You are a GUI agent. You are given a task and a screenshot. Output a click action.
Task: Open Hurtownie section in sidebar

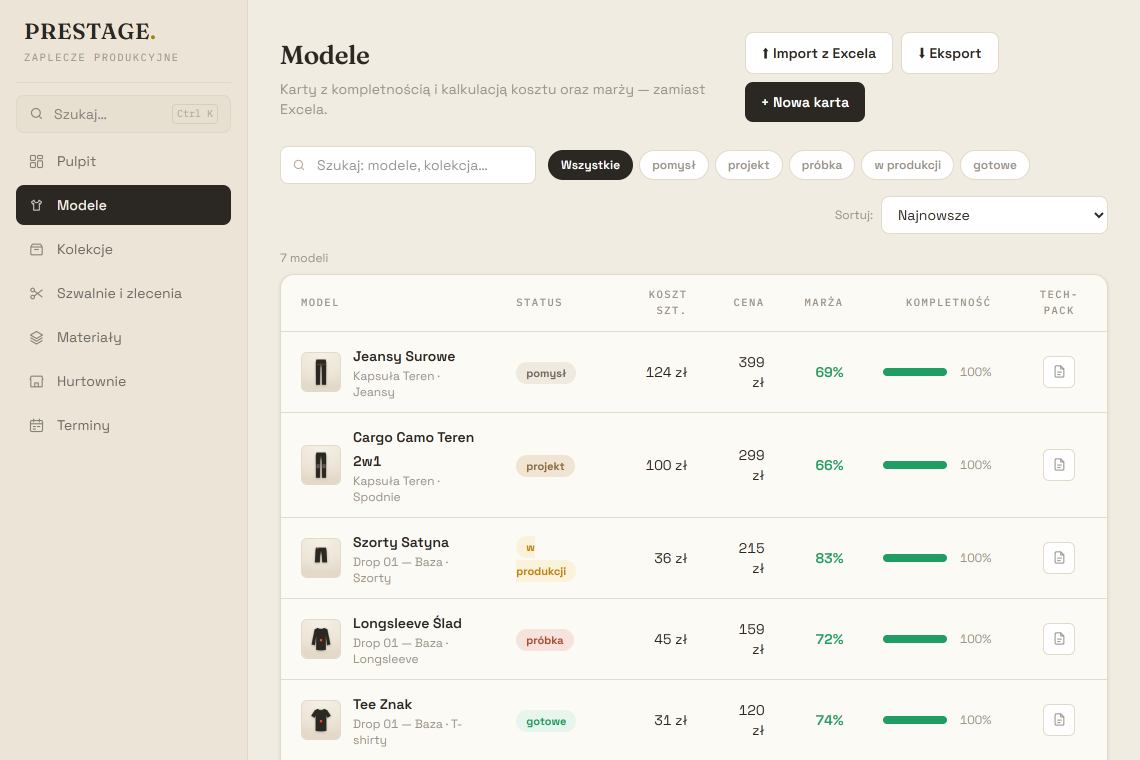click(x=124, y=381)
